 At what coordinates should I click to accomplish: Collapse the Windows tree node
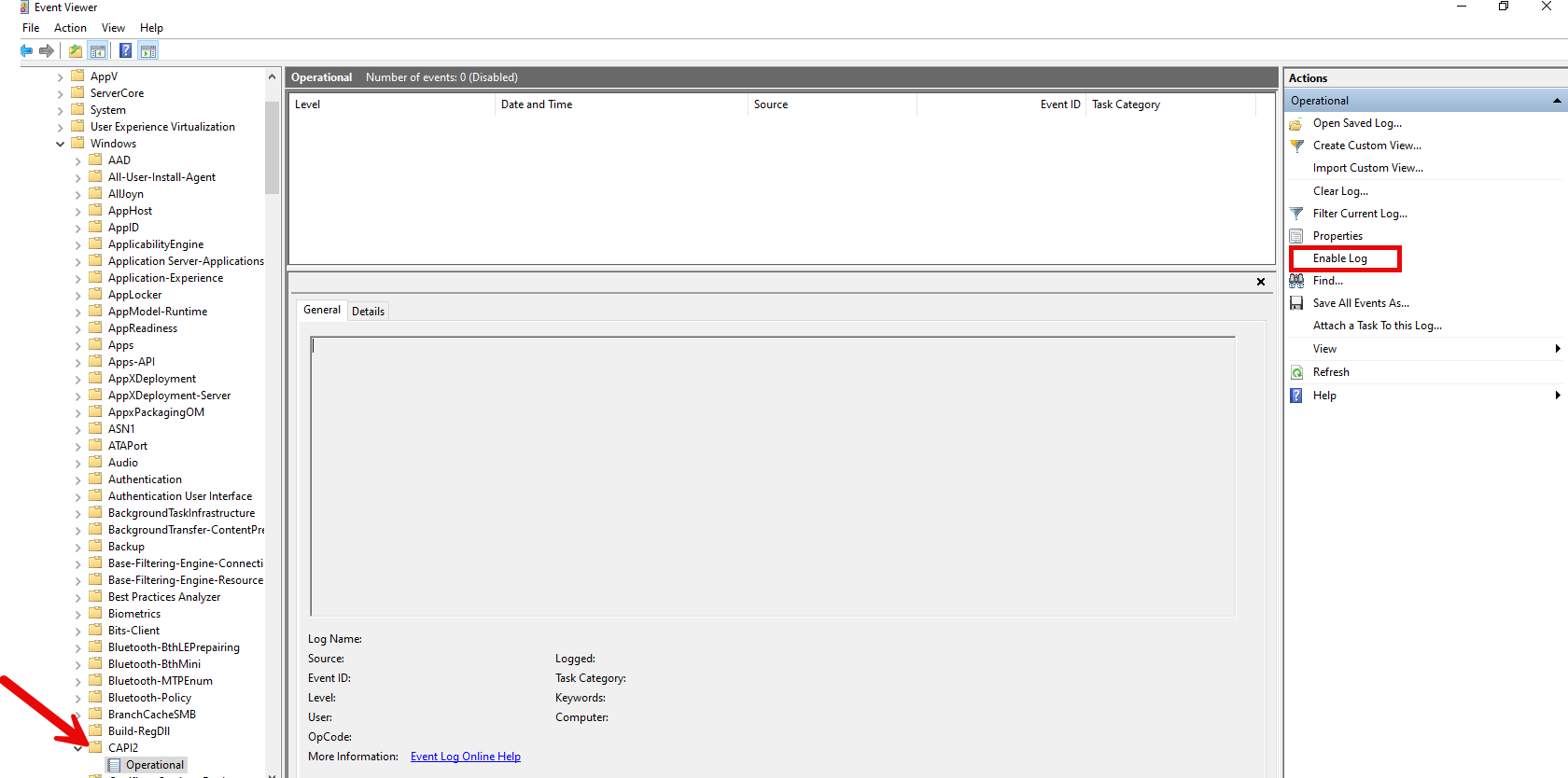coord(61,145)
